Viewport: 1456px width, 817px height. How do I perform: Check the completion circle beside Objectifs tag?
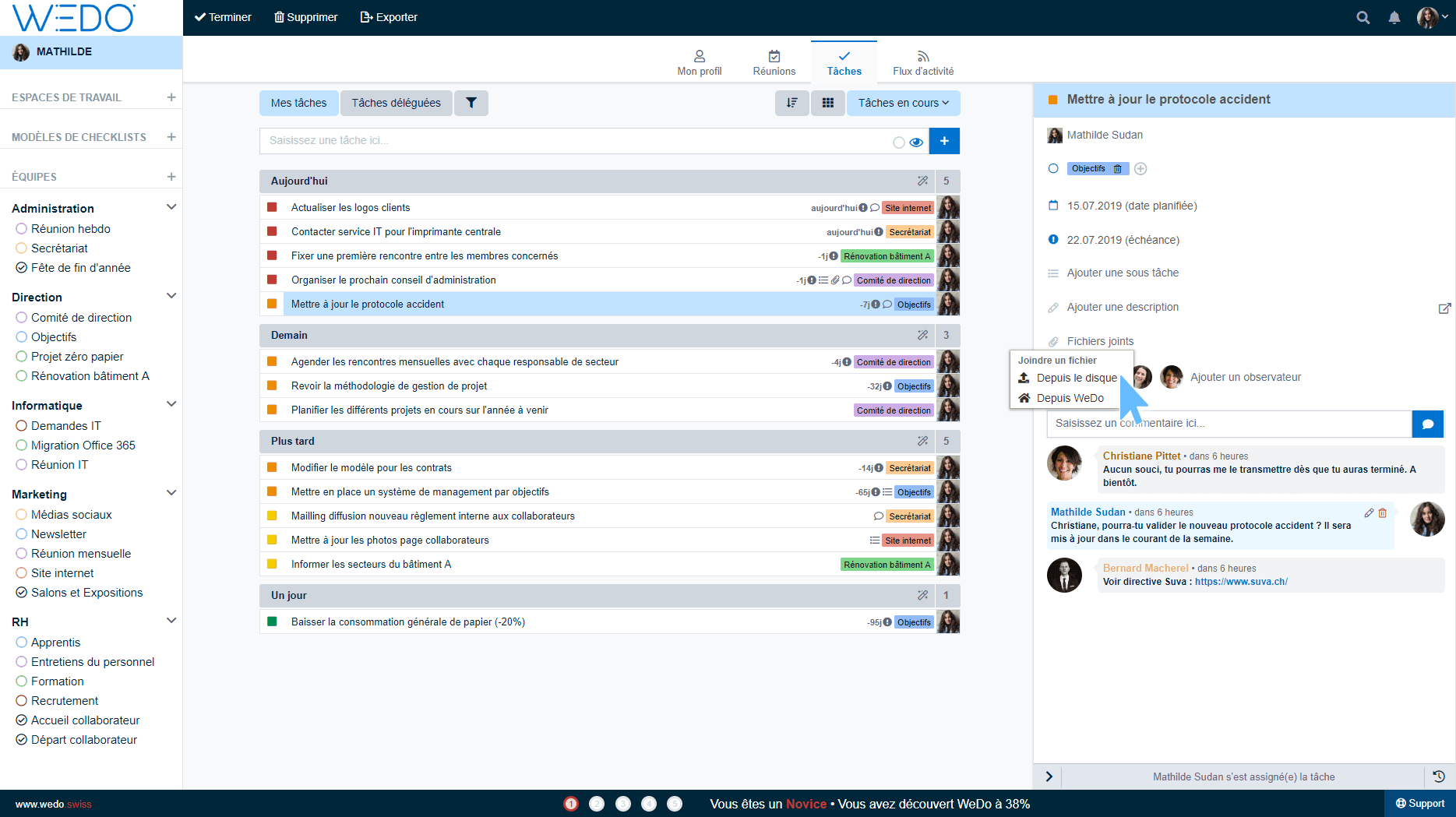pos(1053,168)
